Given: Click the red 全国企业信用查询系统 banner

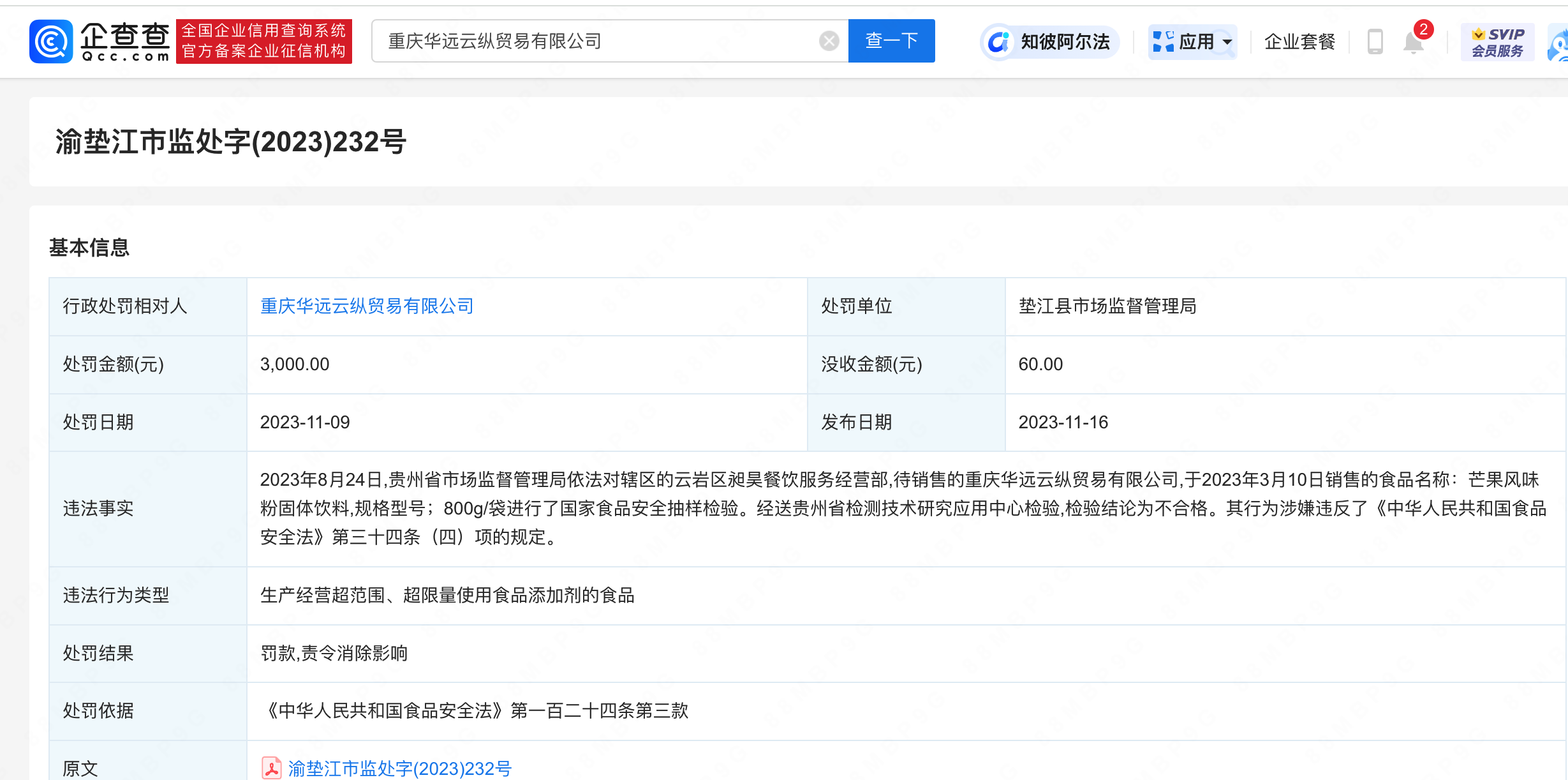Looking at the screenshot, I should (x=263, y=41).
